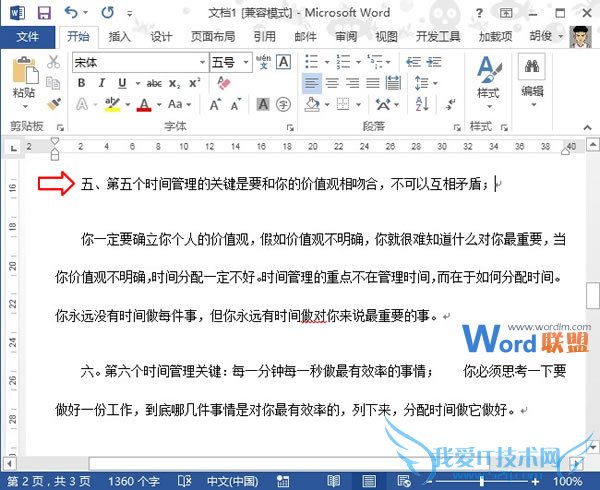Image resolution: width=600 pixels, height=490 pixels.
Task: Switch to the 审阅 Review tab
Action: point(346,37)
